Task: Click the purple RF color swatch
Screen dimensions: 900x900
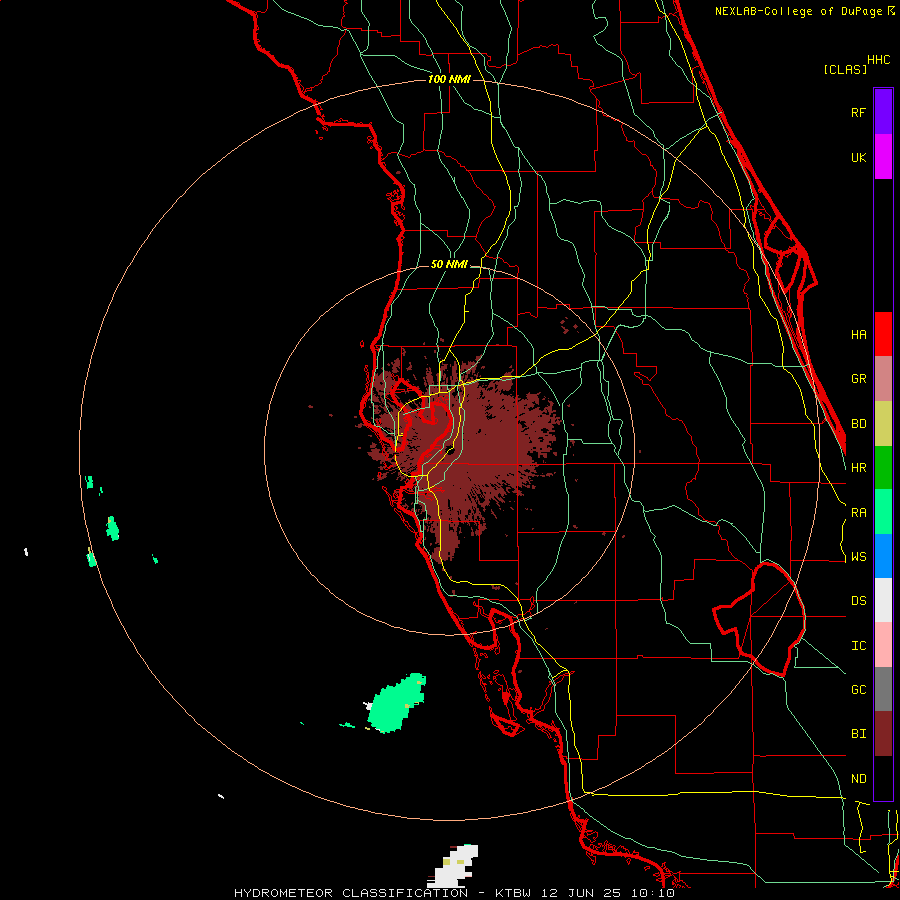Action: pyautogui.click(x=883, y=112)
